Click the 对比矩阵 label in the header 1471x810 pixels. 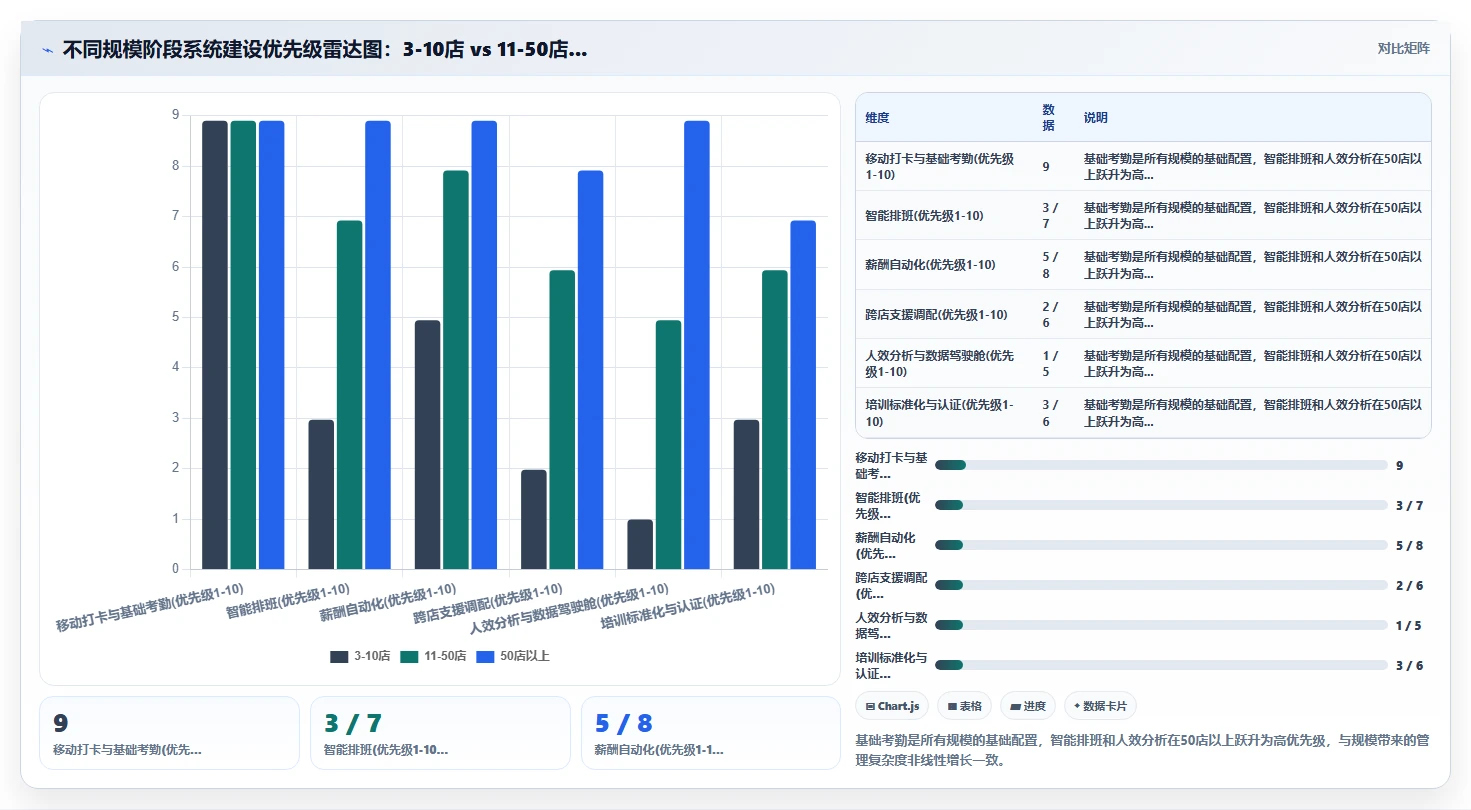click(1404, 49)
